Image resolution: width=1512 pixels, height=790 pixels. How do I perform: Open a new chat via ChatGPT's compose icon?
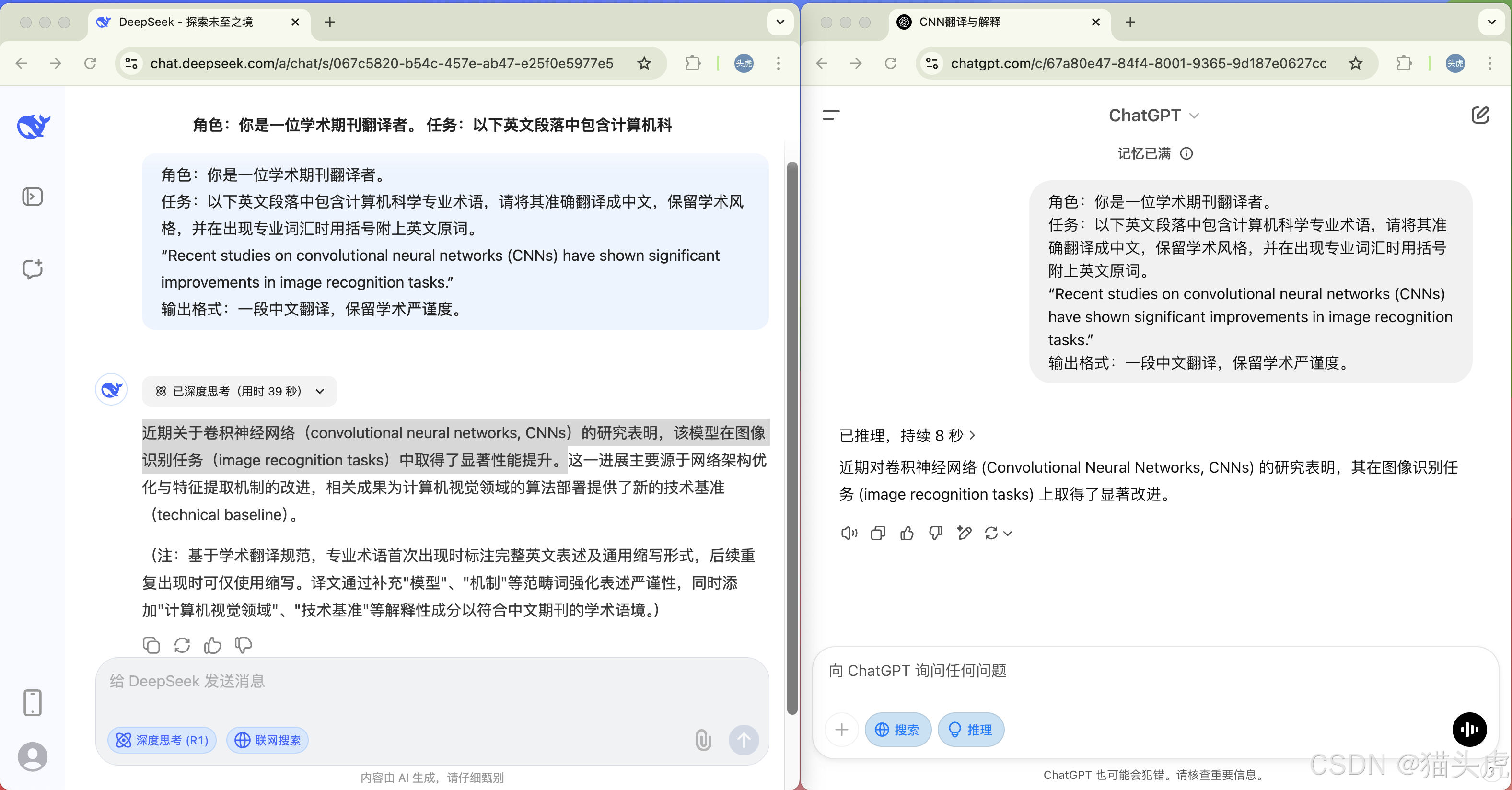click(x=1481, y=115)
